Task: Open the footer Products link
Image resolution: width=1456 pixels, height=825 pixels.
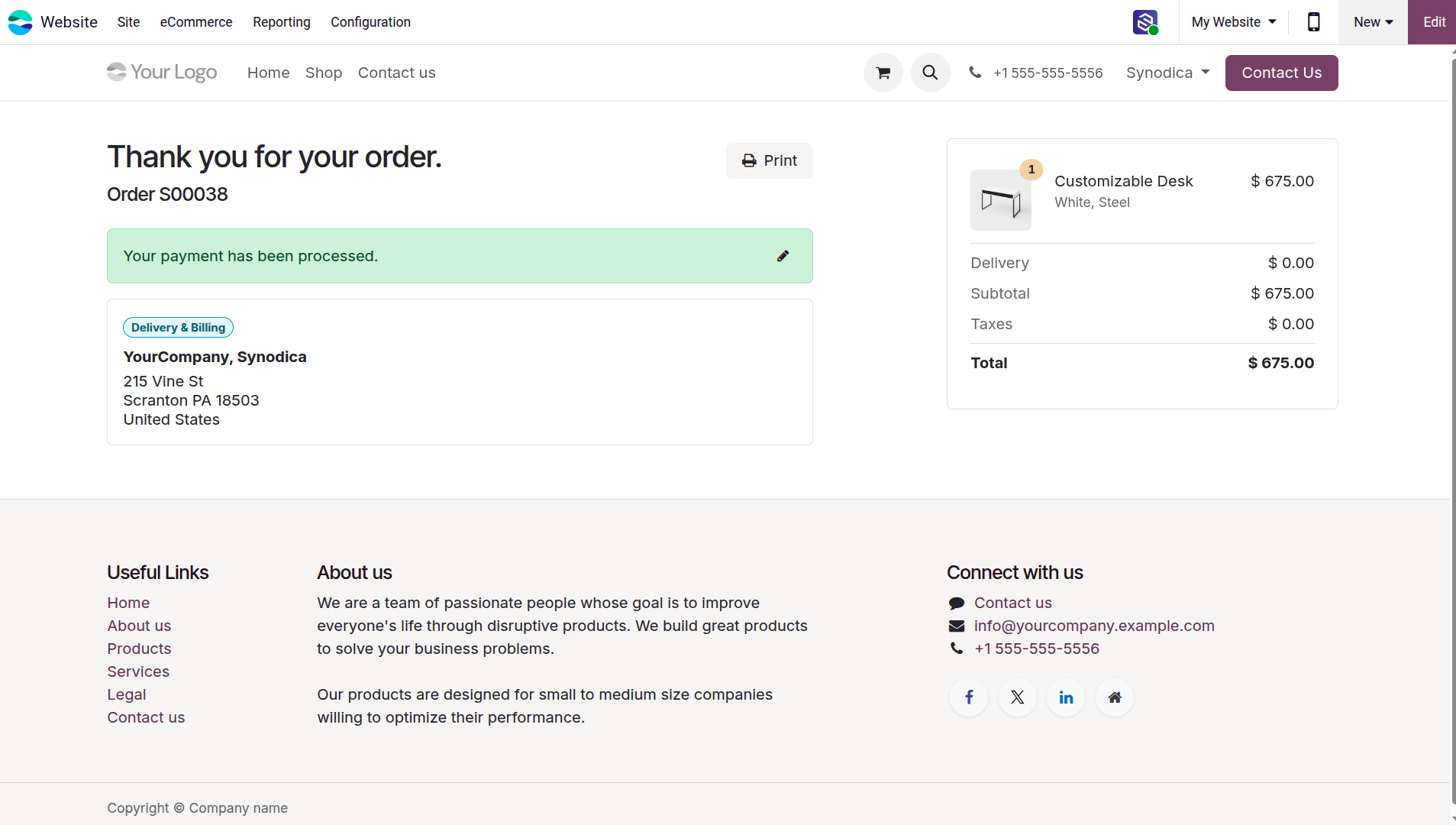Action: [x=139, y=649]
